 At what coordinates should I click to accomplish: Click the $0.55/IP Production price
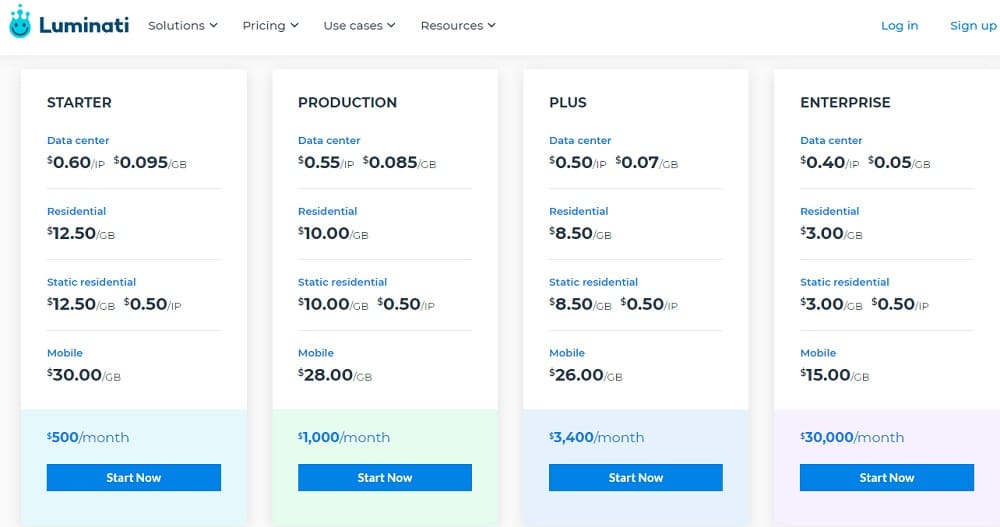pos(326,163)
